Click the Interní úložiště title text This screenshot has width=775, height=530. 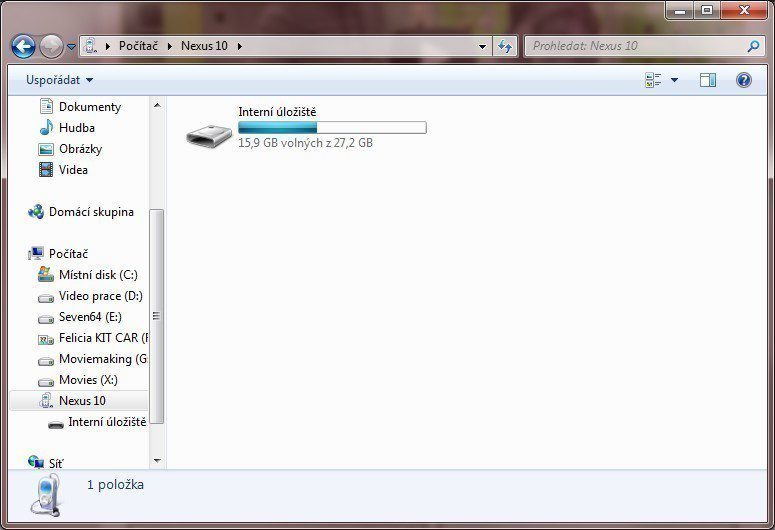pos(277,112)
